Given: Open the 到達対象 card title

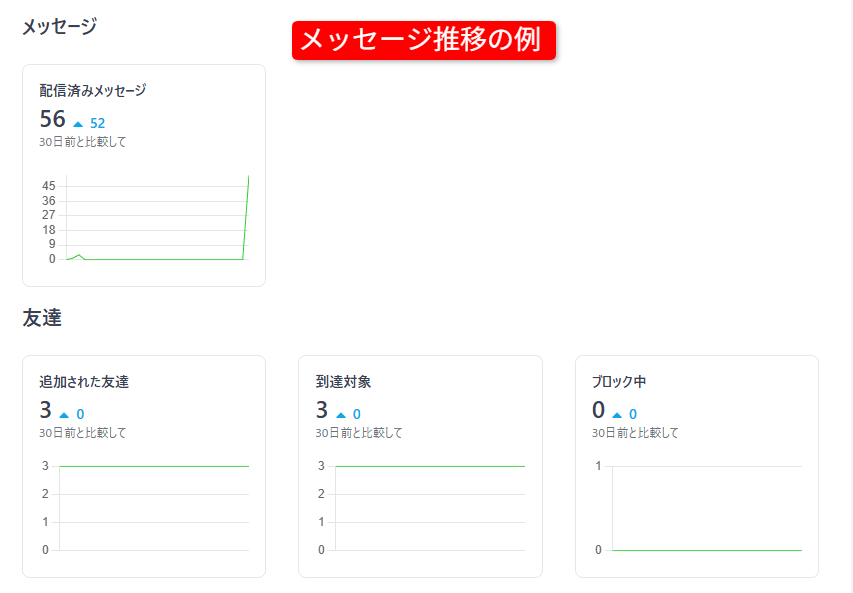Looking at the screenshot, I should click(x=343, y=382).
